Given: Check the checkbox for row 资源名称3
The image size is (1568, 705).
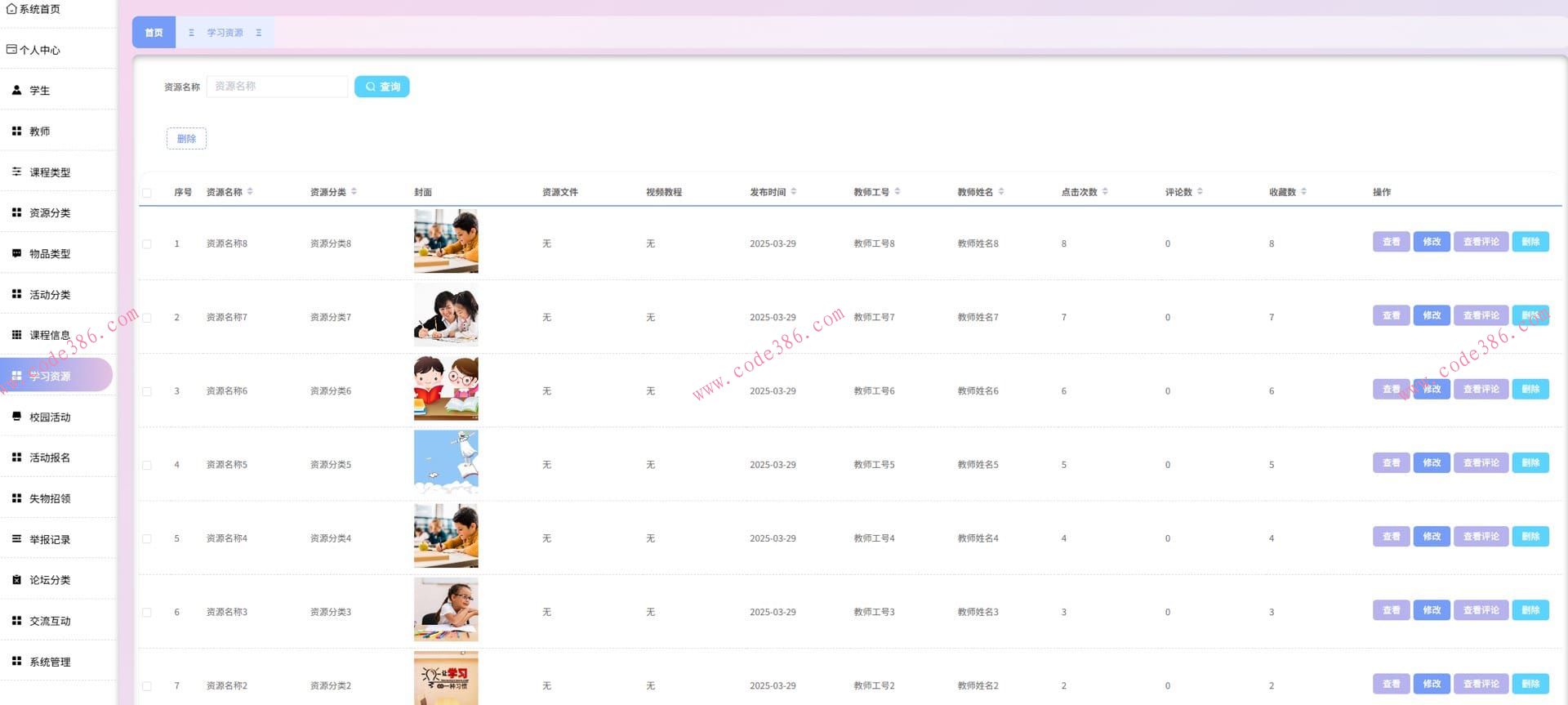Looking at the screenshot, I should tap(147, 612).
